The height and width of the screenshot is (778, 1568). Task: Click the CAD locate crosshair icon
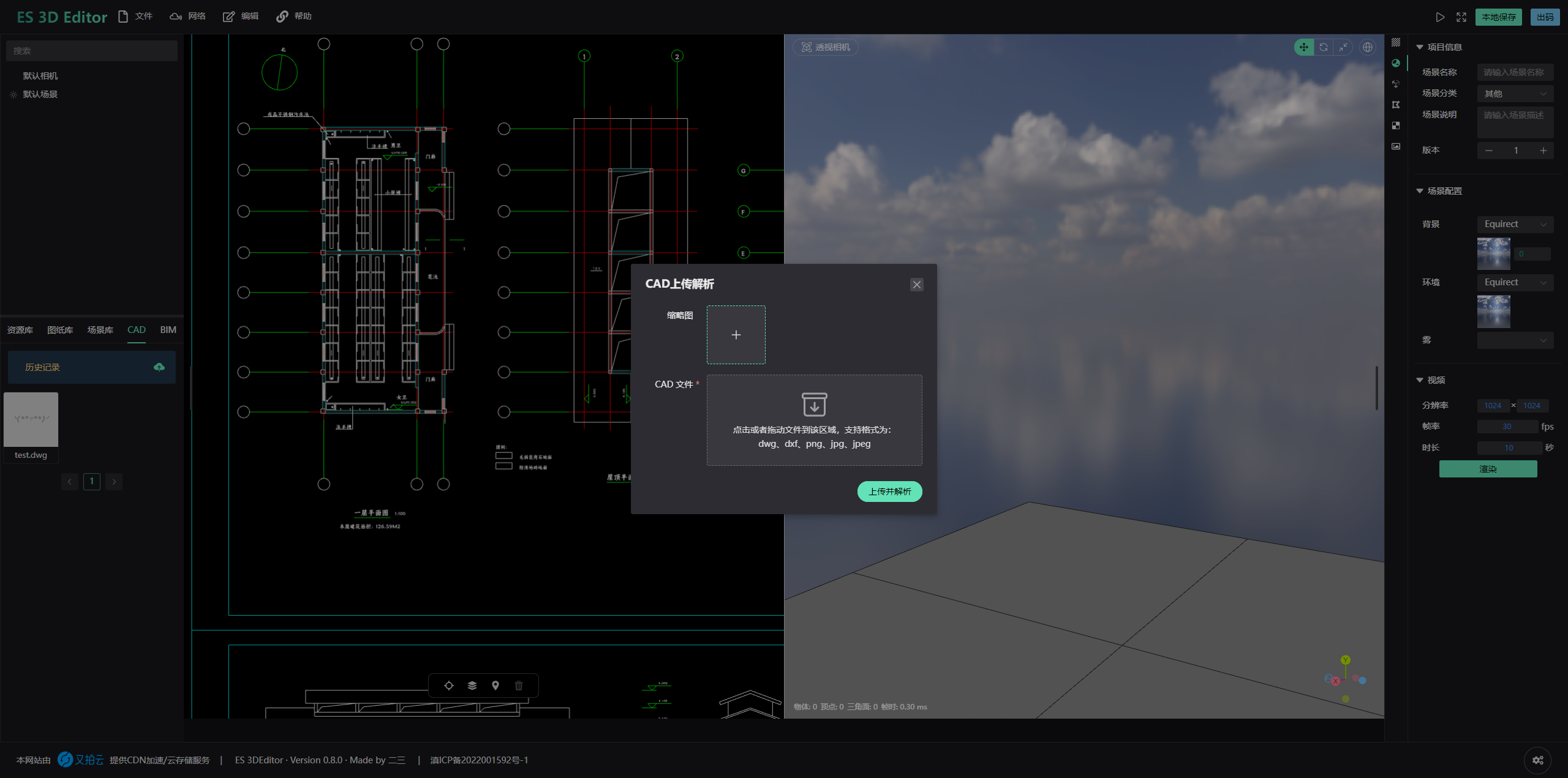click(449, 686)
